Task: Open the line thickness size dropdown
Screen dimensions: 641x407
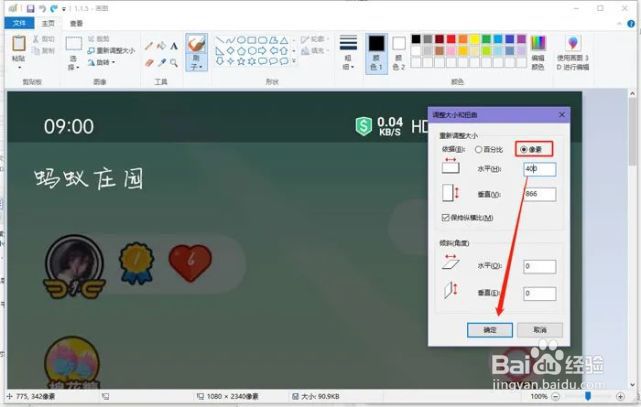Action: tap(348, 53)
